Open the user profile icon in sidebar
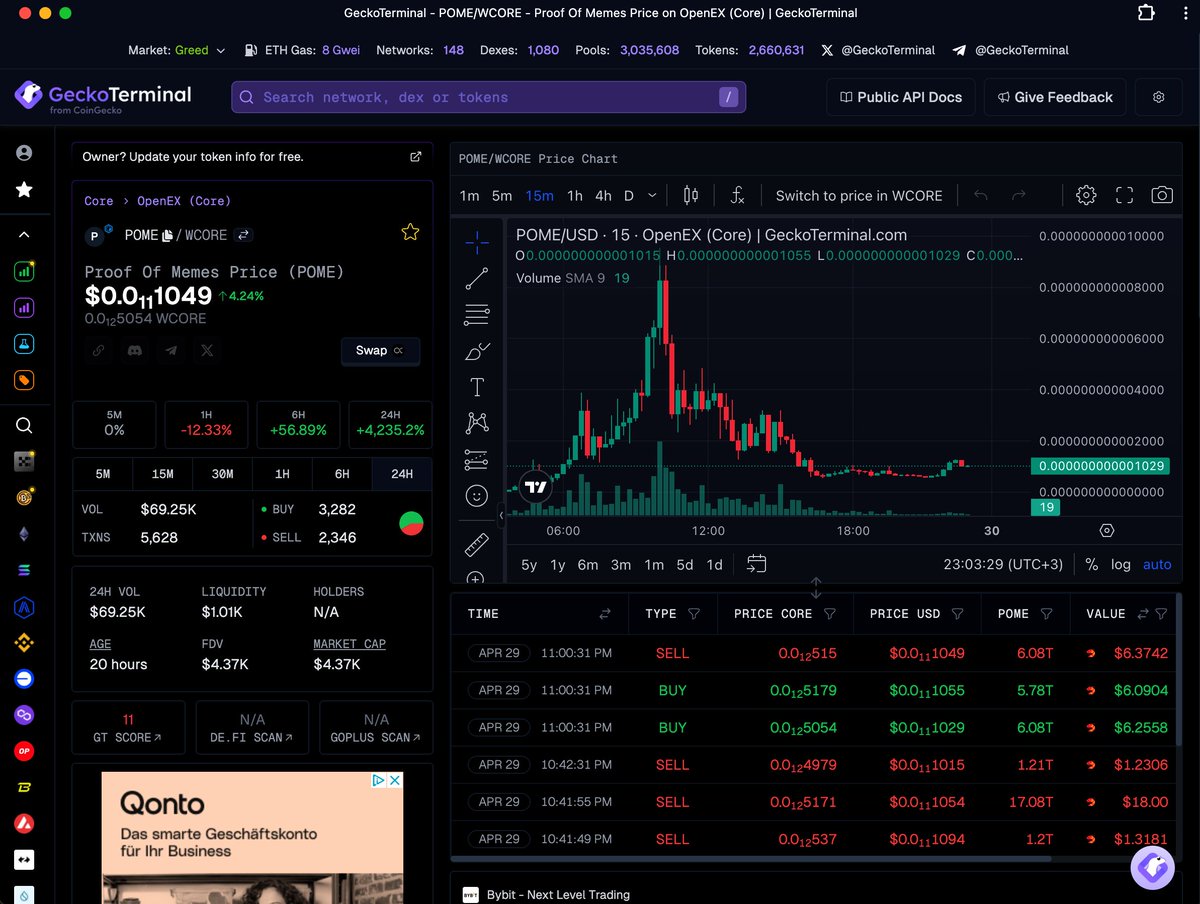This screenshot has width=1200, height=904. pyautogui.click(x=24, y=153)
